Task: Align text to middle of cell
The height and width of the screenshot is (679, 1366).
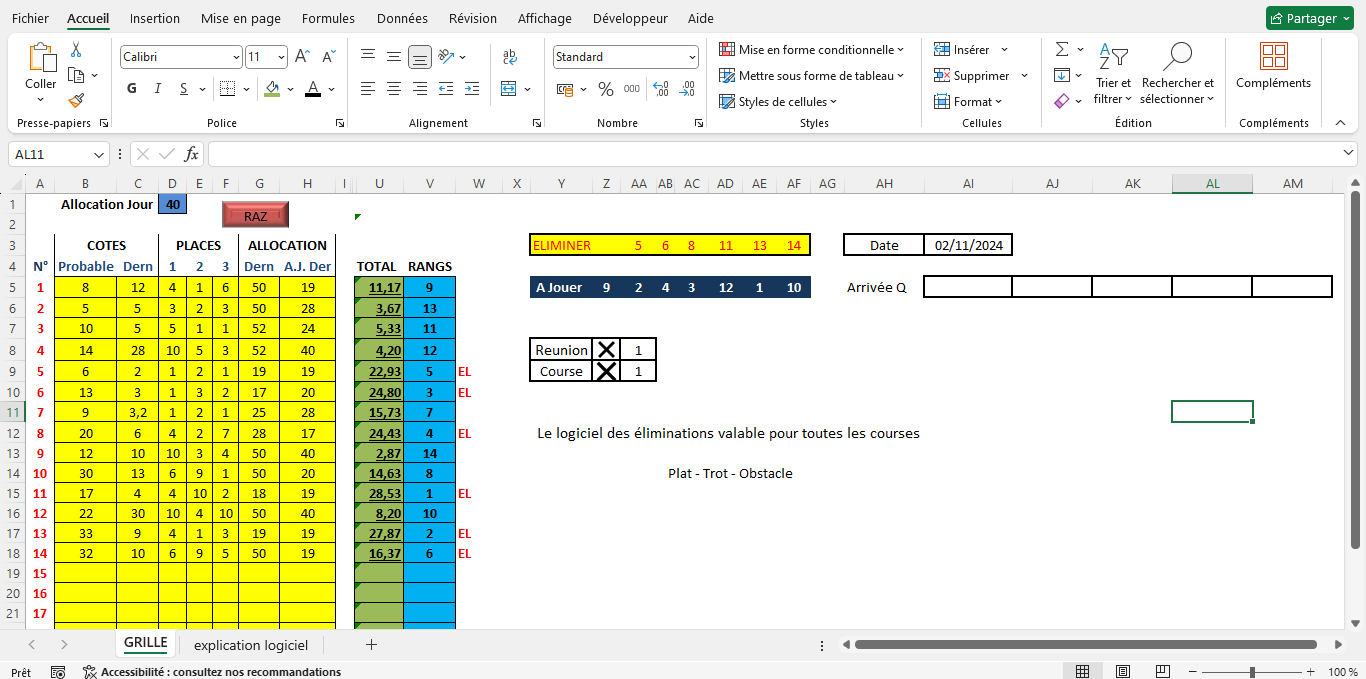Action: [394, 56]
